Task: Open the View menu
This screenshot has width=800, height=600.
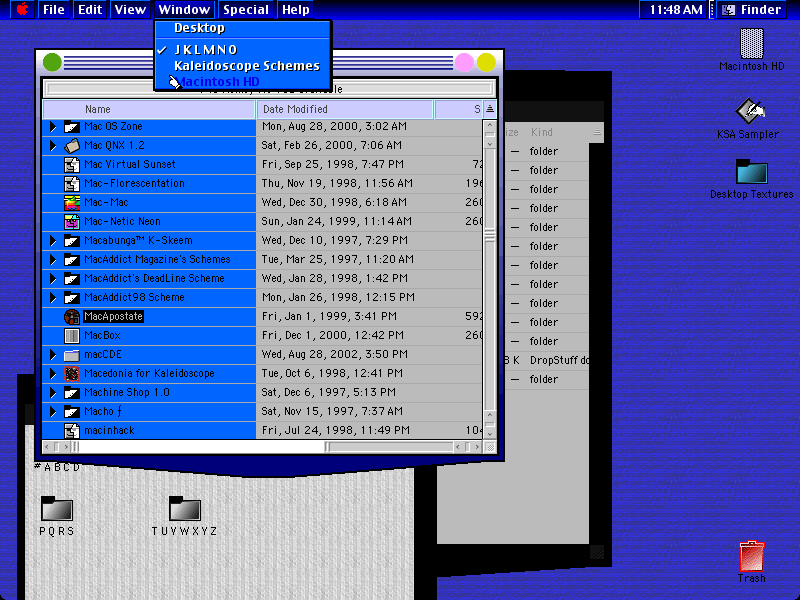Action: 130,9
